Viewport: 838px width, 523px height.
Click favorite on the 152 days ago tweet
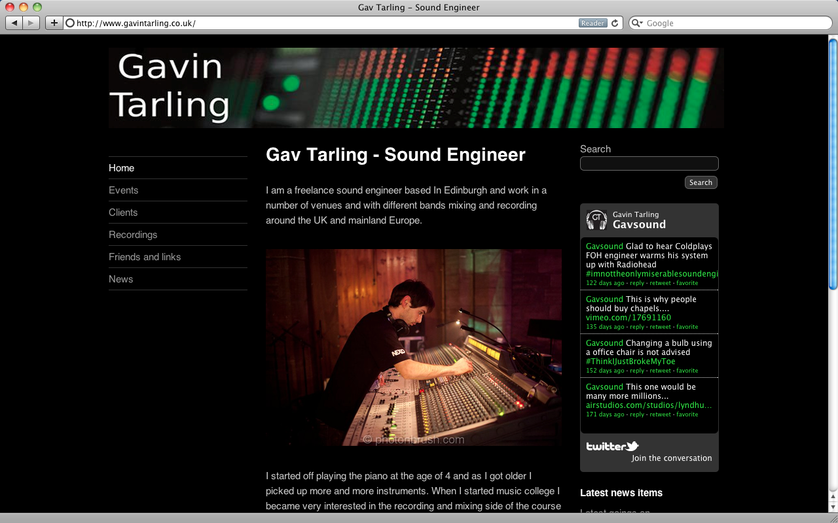pos(687,371)
